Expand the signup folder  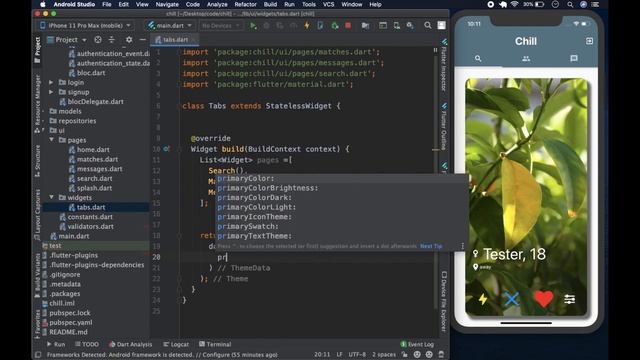[51, 92]
